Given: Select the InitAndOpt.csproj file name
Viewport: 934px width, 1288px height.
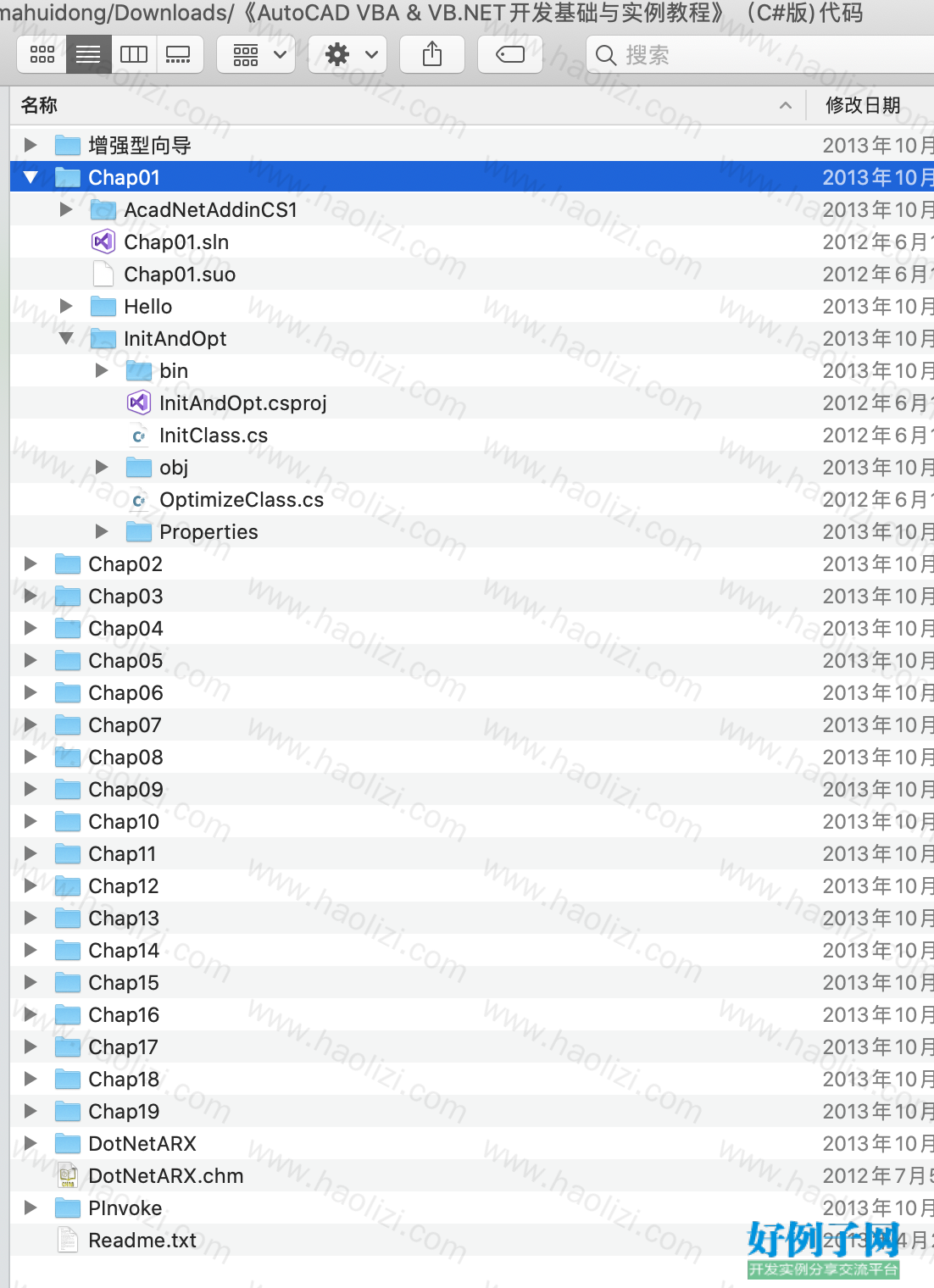Looking at the screenshot, I should click(243, 403).
